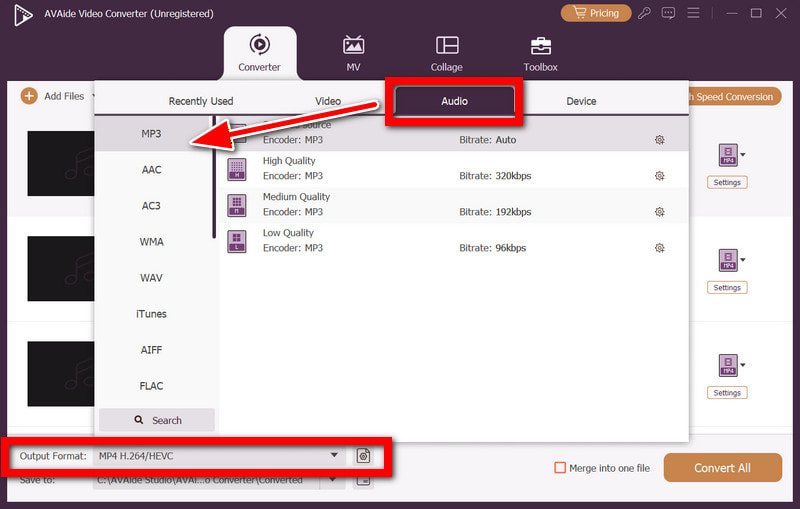Click the key register icon
Image resolution: width=800 pixels, height=509 pixels.
(x=644, y=13)
